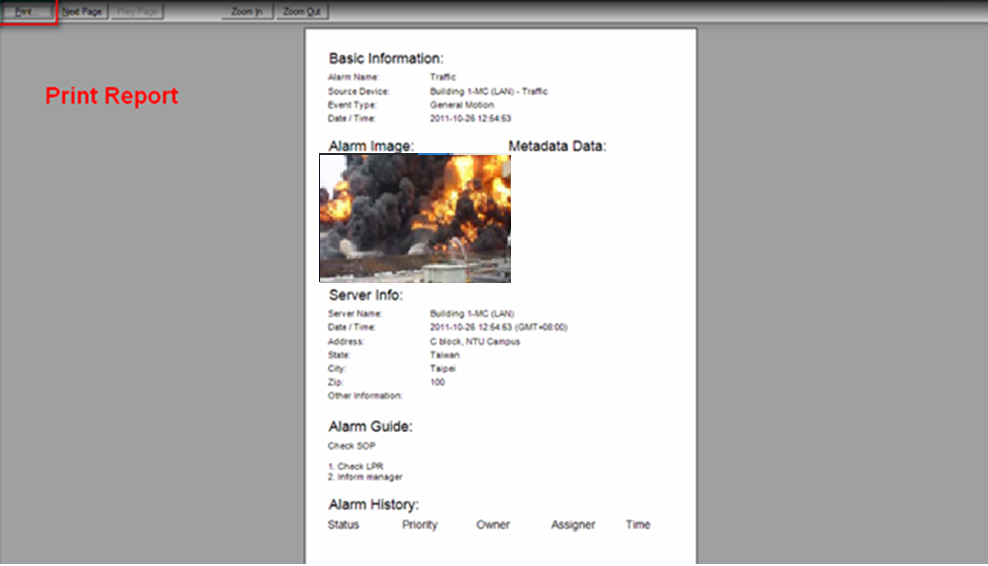
Task: Click the Print button
Action: point(26,11)
